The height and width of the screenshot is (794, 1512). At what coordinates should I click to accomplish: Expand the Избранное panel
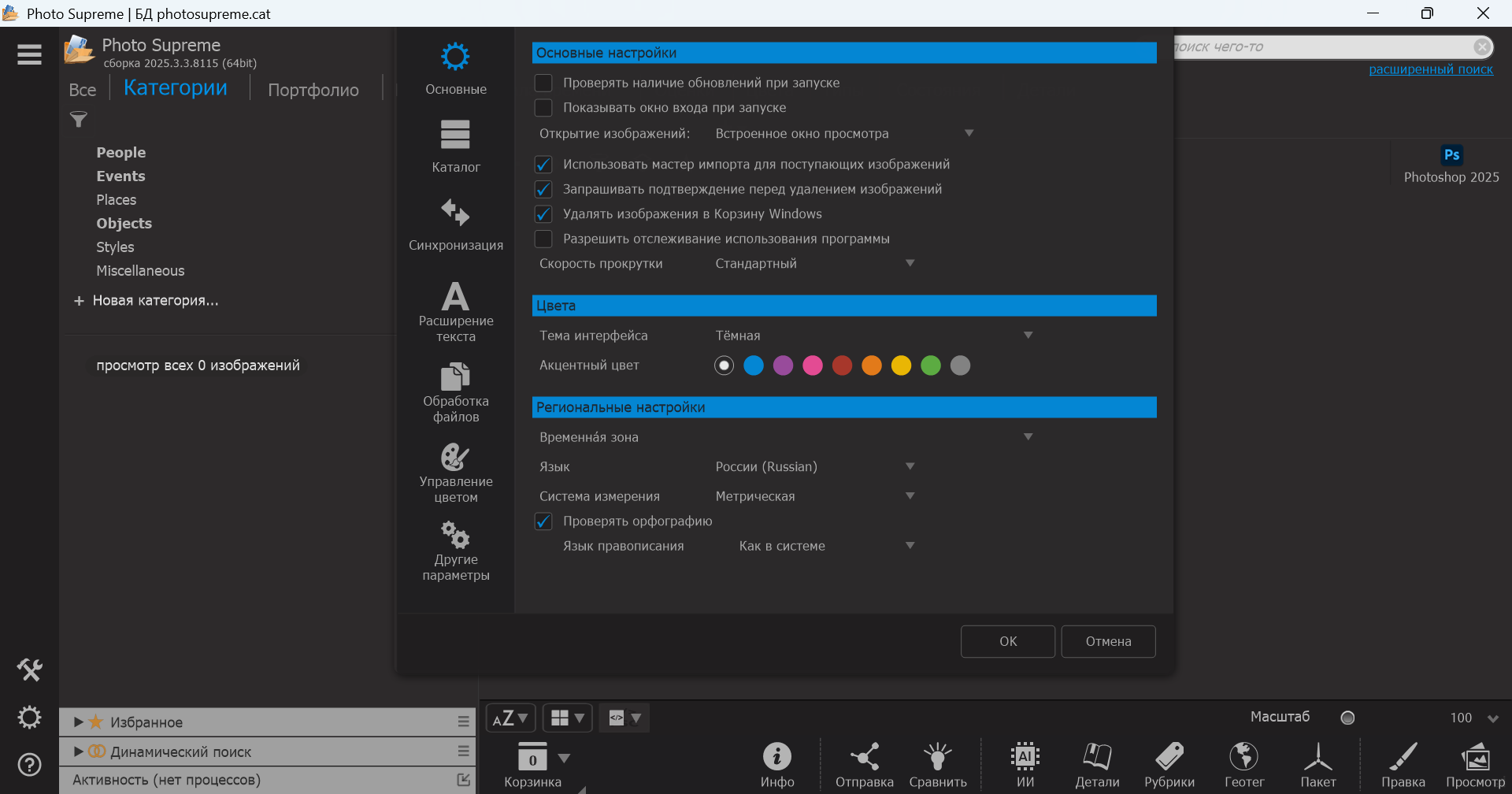[x=79, y=722]
